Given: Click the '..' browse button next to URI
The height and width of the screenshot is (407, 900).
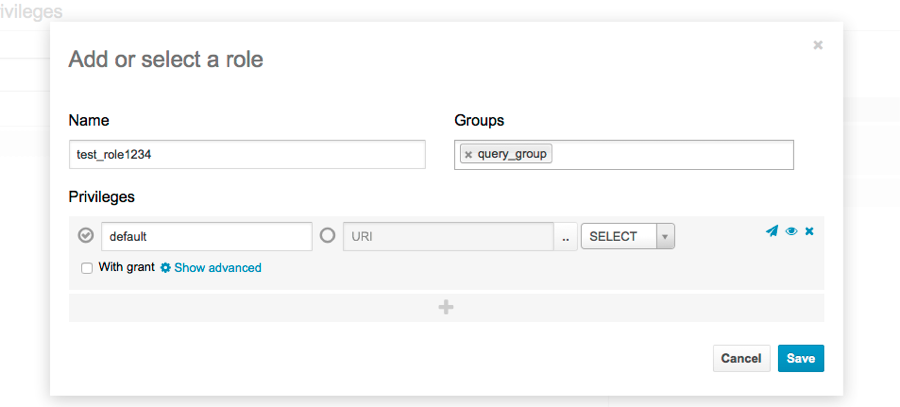Looking at the screenshot, I should (x=565, y=237).
